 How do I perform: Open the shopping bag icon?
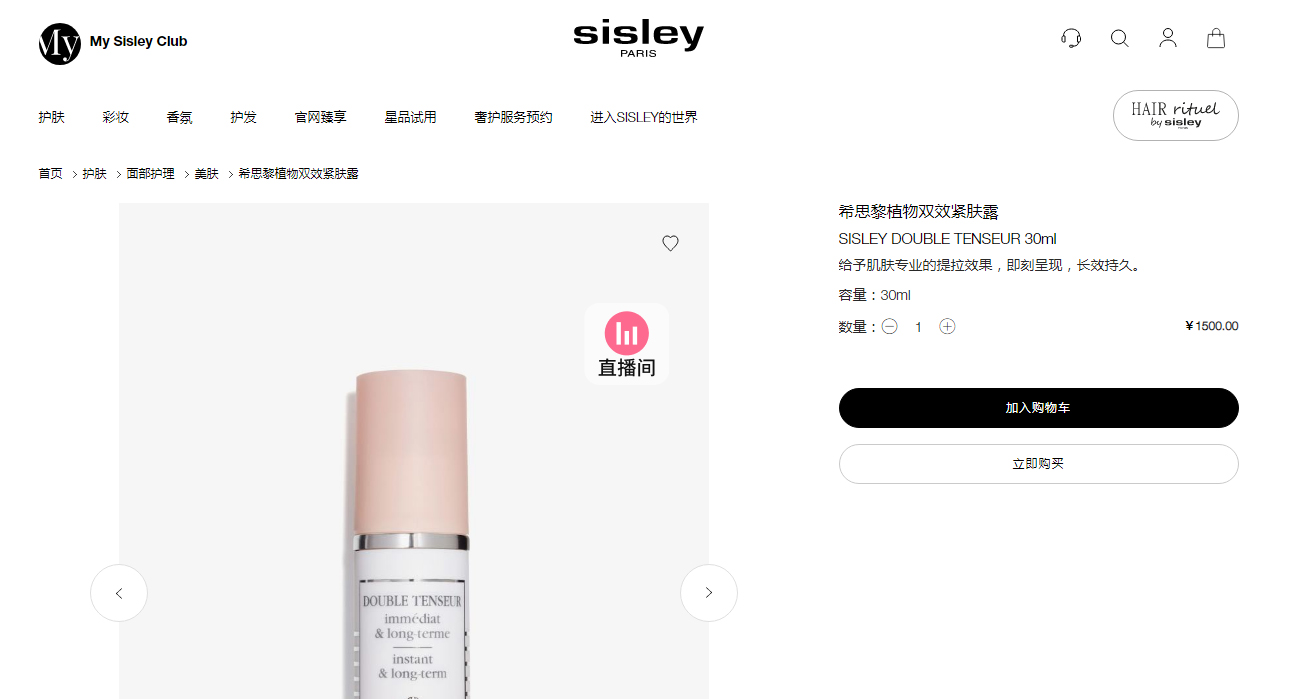(x=1216, y=38)
